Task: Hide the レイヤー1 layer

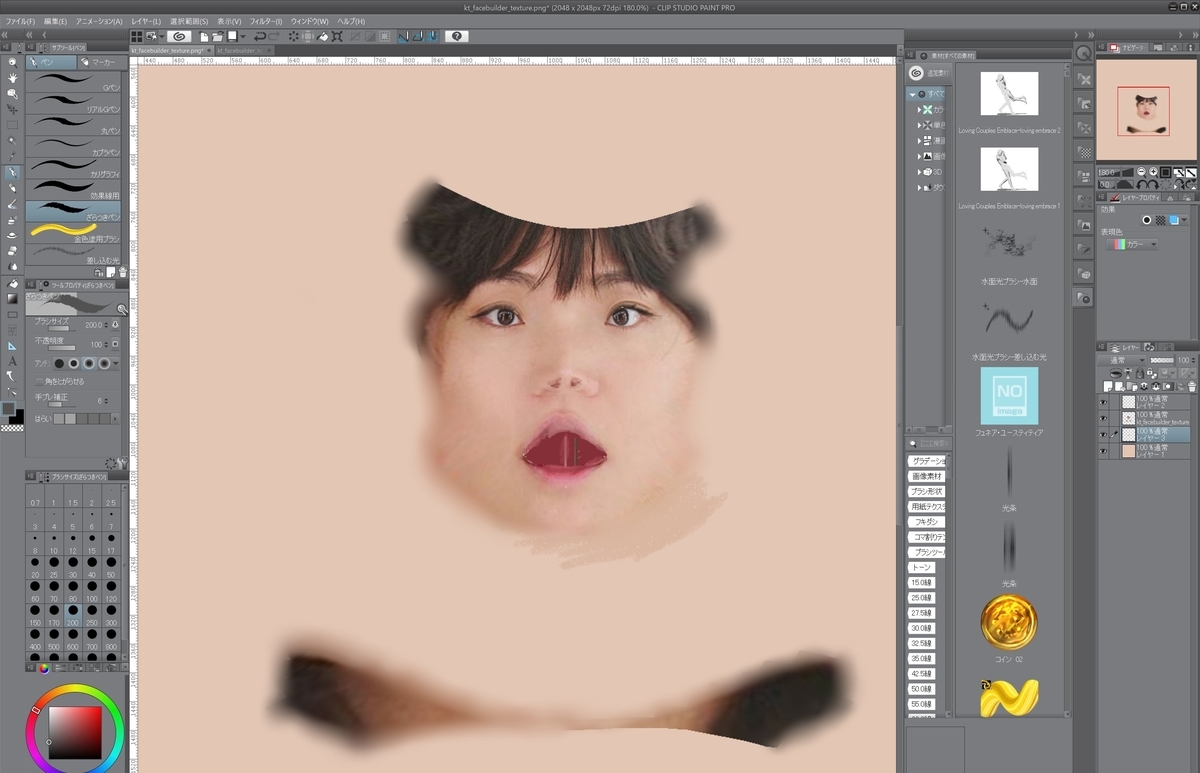Action: coord(1104,449)
